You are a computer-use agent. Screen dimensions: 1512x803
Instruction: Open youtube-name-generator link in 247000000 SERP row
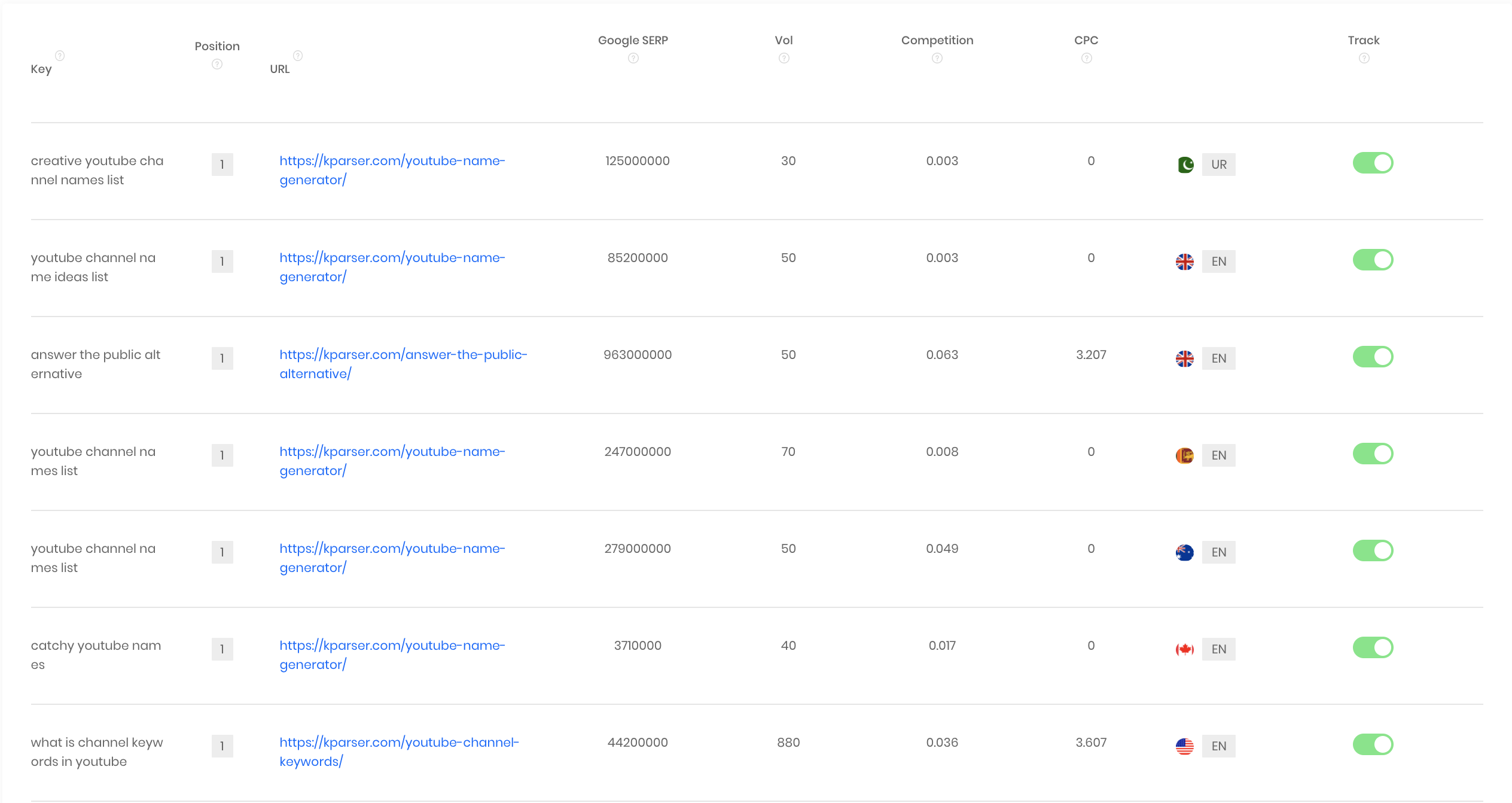tap(392, 461)
